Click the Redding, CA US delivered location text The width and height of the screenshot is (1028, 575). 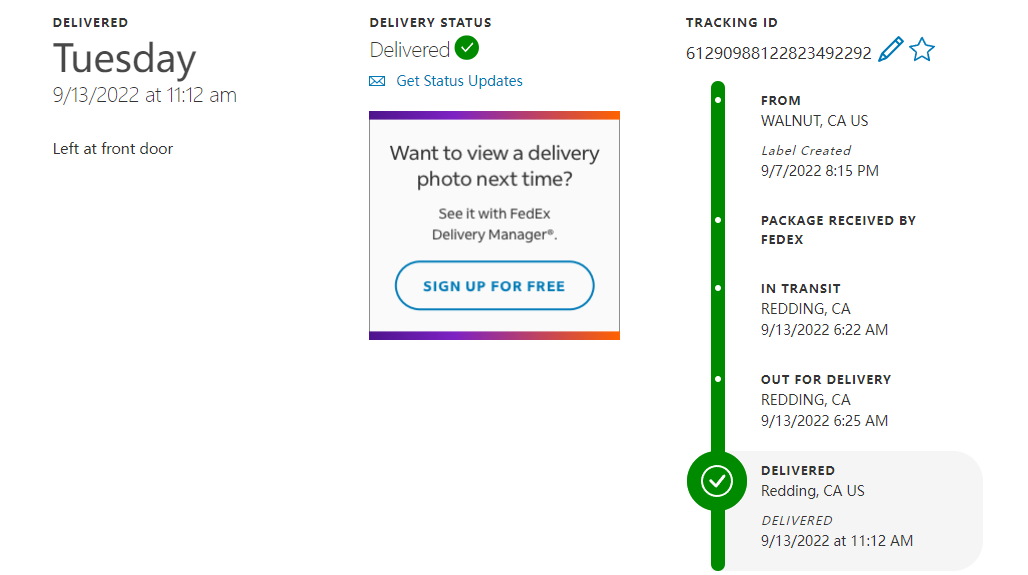click(x=812, y=491)
